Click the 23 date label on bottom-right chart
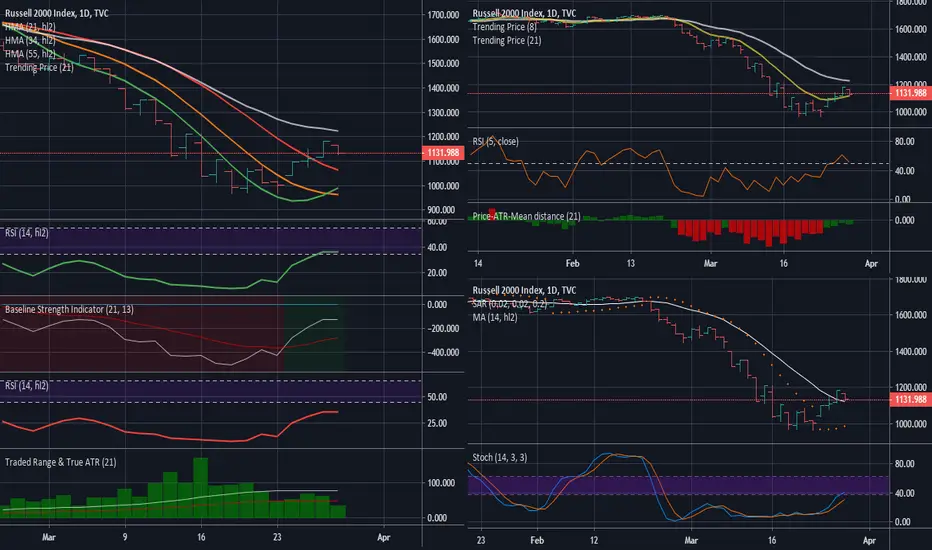Image resolution: width=932 pixels, height=550 pixels. pyautogui.click(x=480, y=540)
